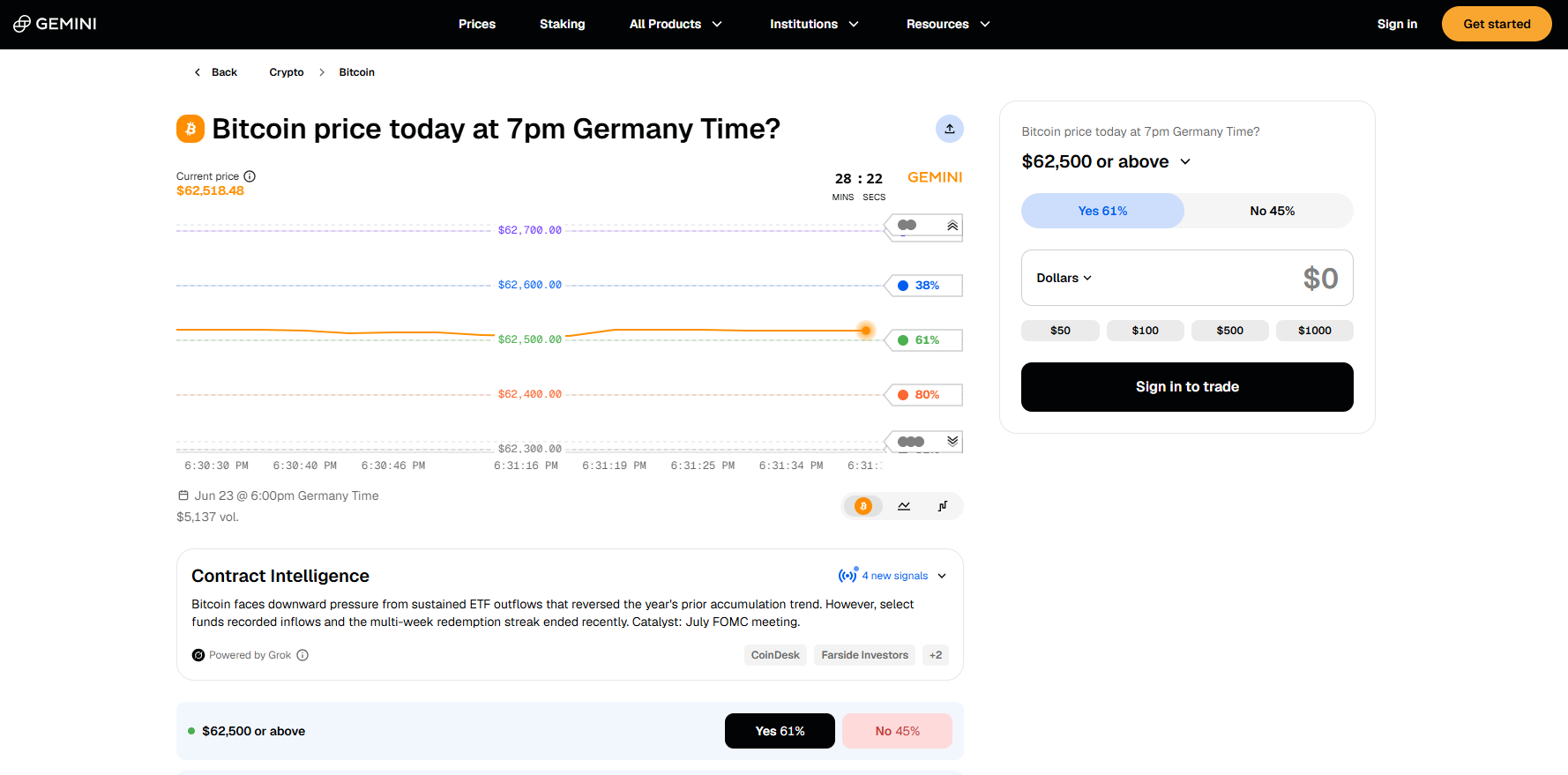Open the Farside Investors source tag
1568x775 pixels.
tap(864, 655)
